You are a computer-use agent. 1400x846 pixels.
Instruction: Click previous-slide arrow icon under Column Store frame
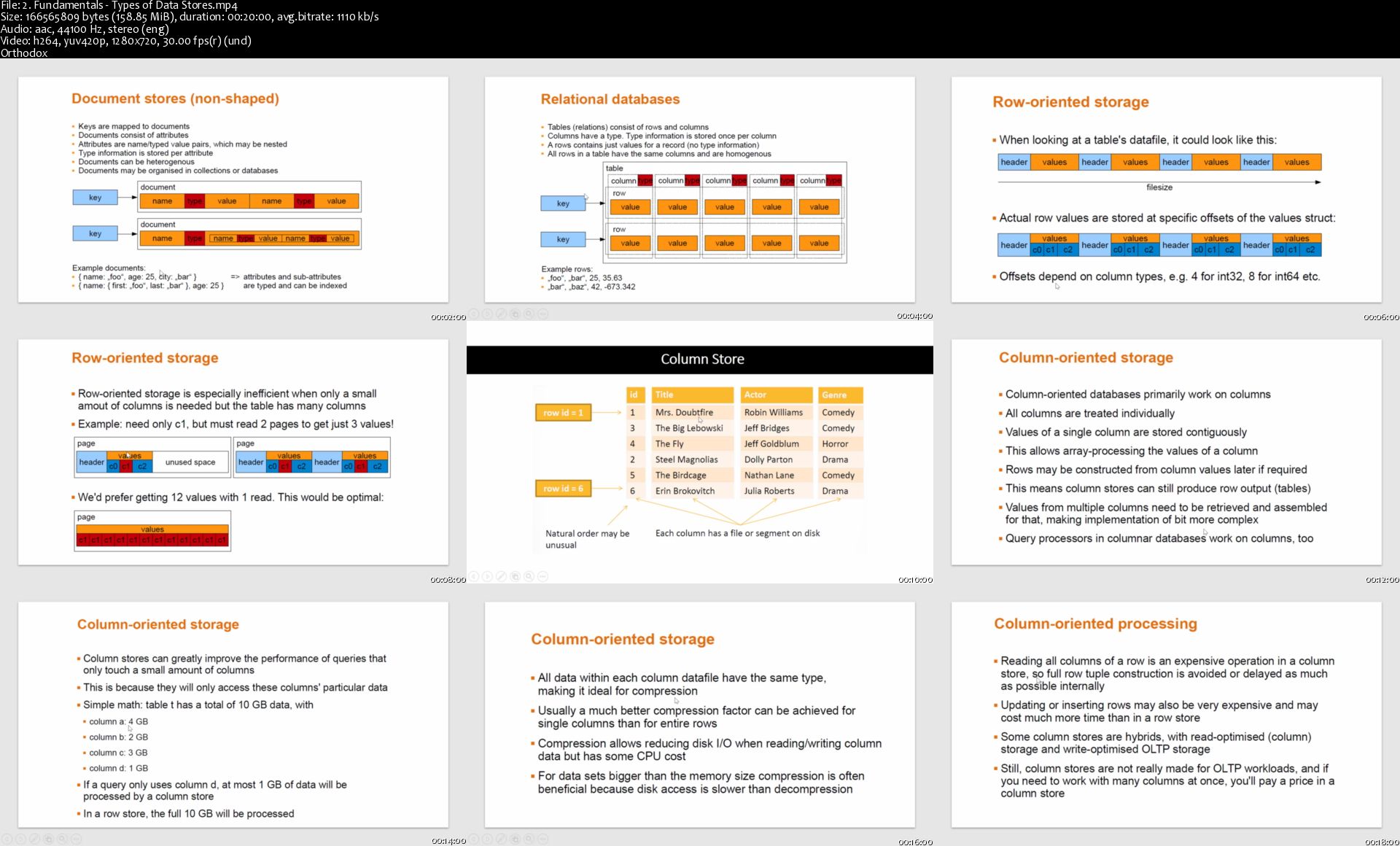(x=474, y=576)
